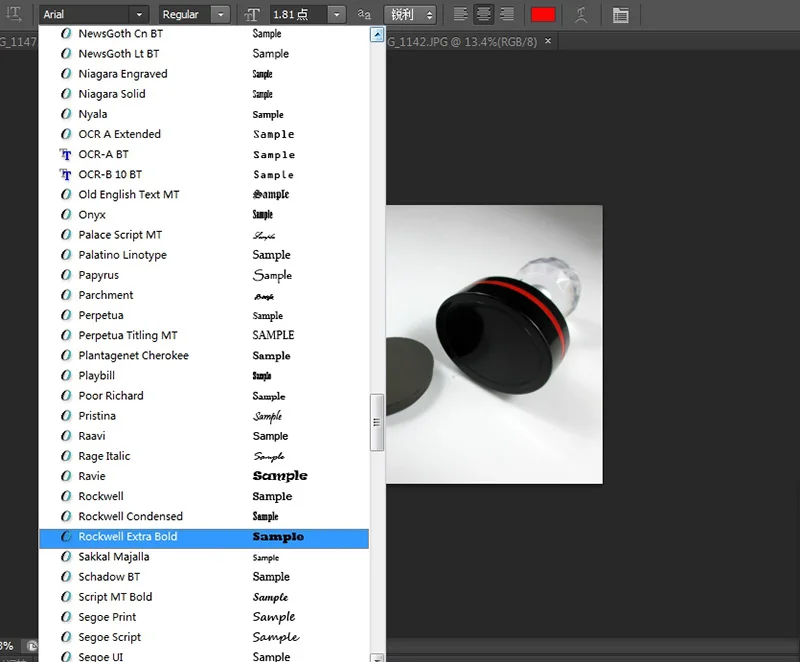The width and height of the screenshot is (800, 662).
Task: Select Plantagenet Cherokee font
Action: click(204, 355)
